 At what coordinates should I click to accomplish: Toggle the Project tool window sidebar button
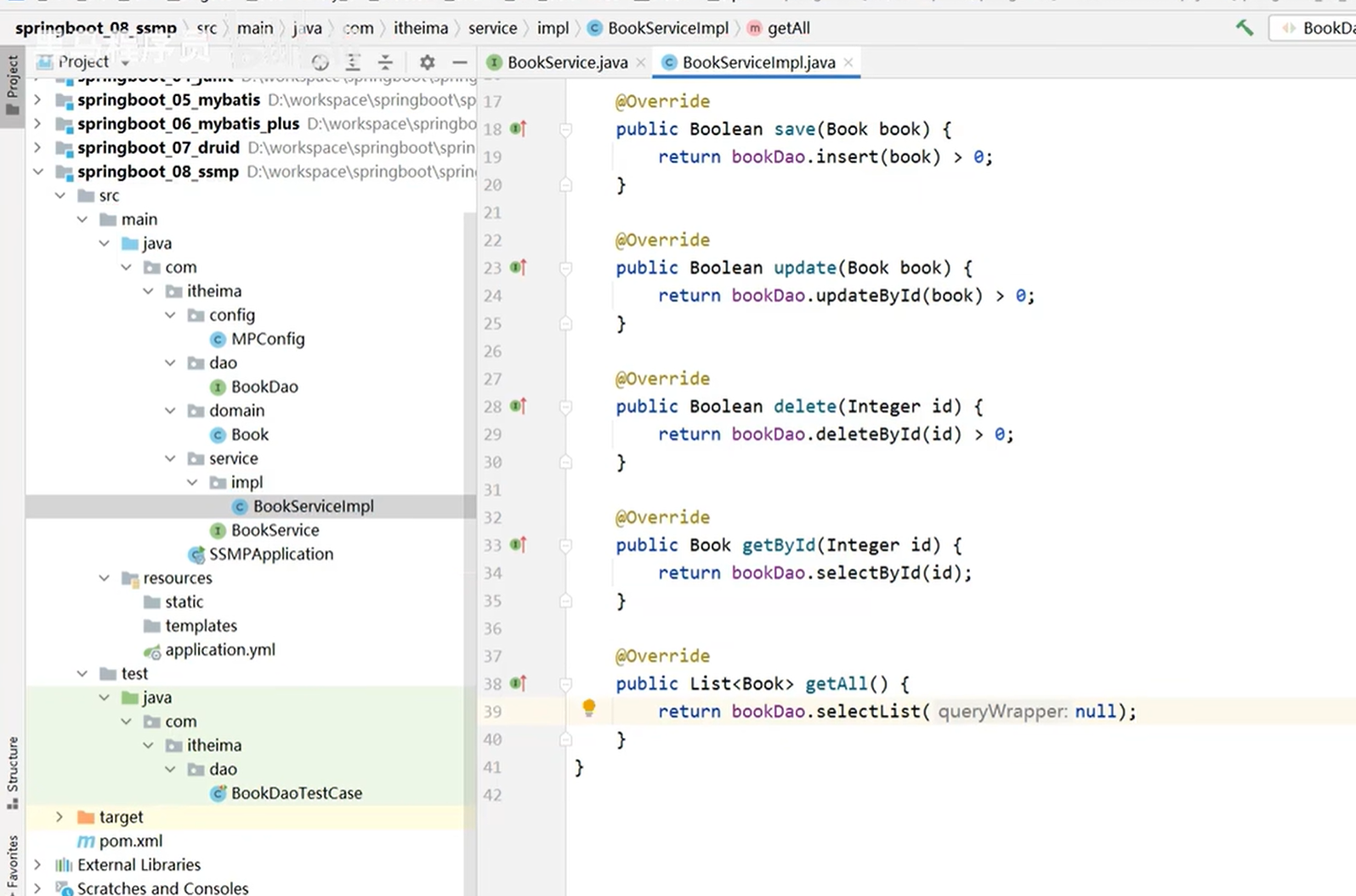(12, 86)
